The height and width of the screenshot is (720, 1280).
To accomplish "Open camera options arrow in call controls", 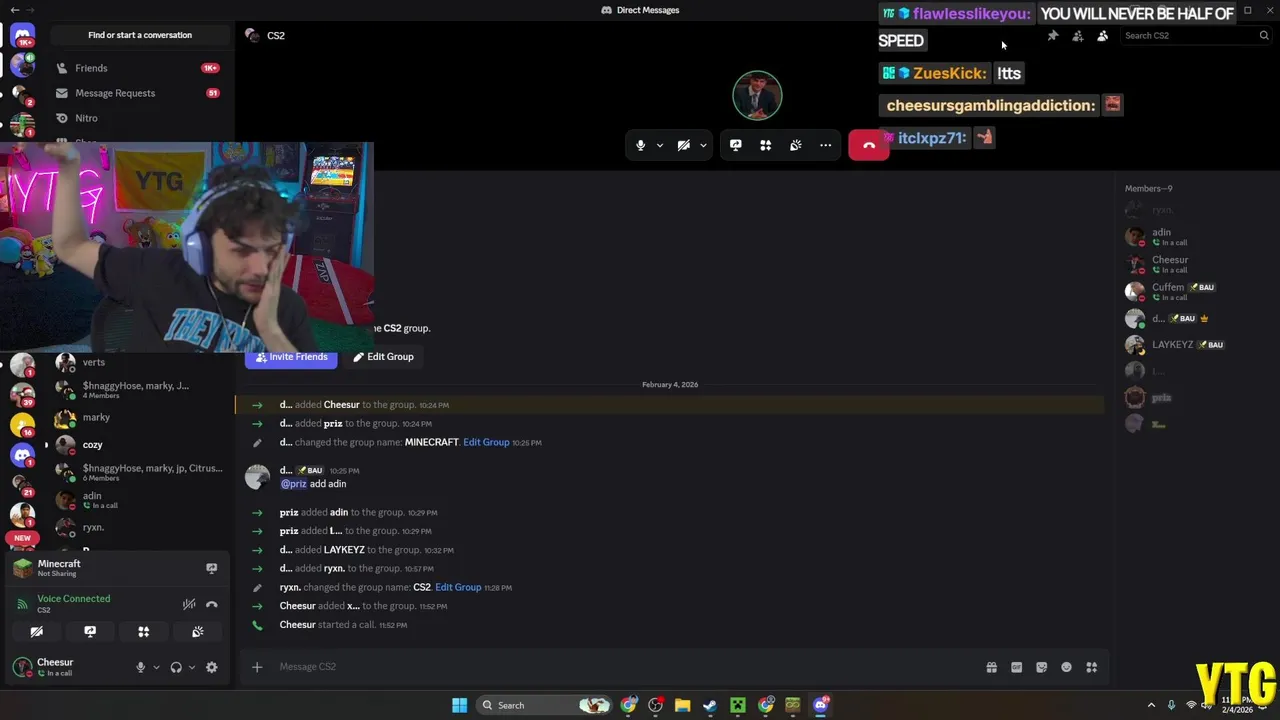I will pyautogui.click(x=703, y=146).
